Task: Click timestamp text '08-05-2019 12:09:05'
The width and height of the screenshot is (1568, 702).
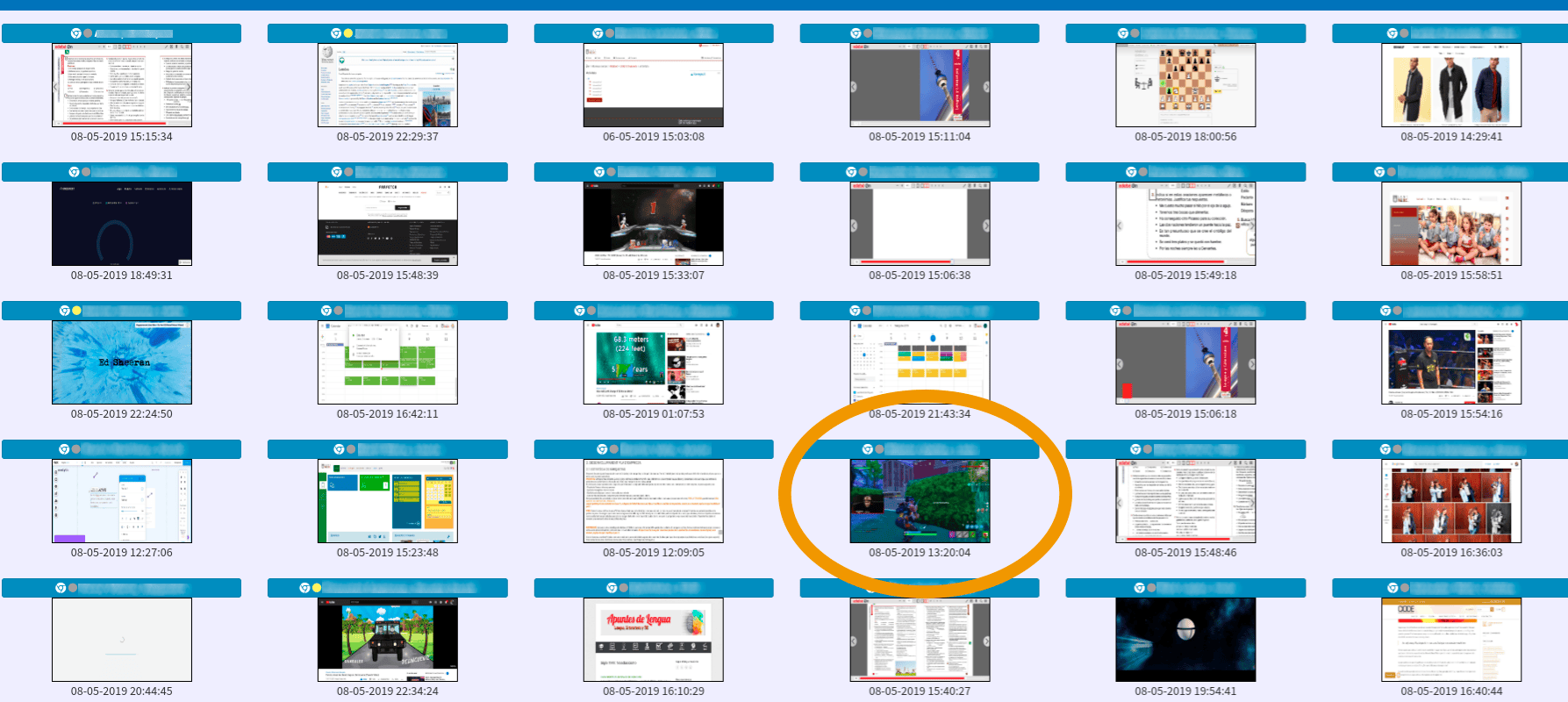Action: pyautogui.click(x=654, y=553)
